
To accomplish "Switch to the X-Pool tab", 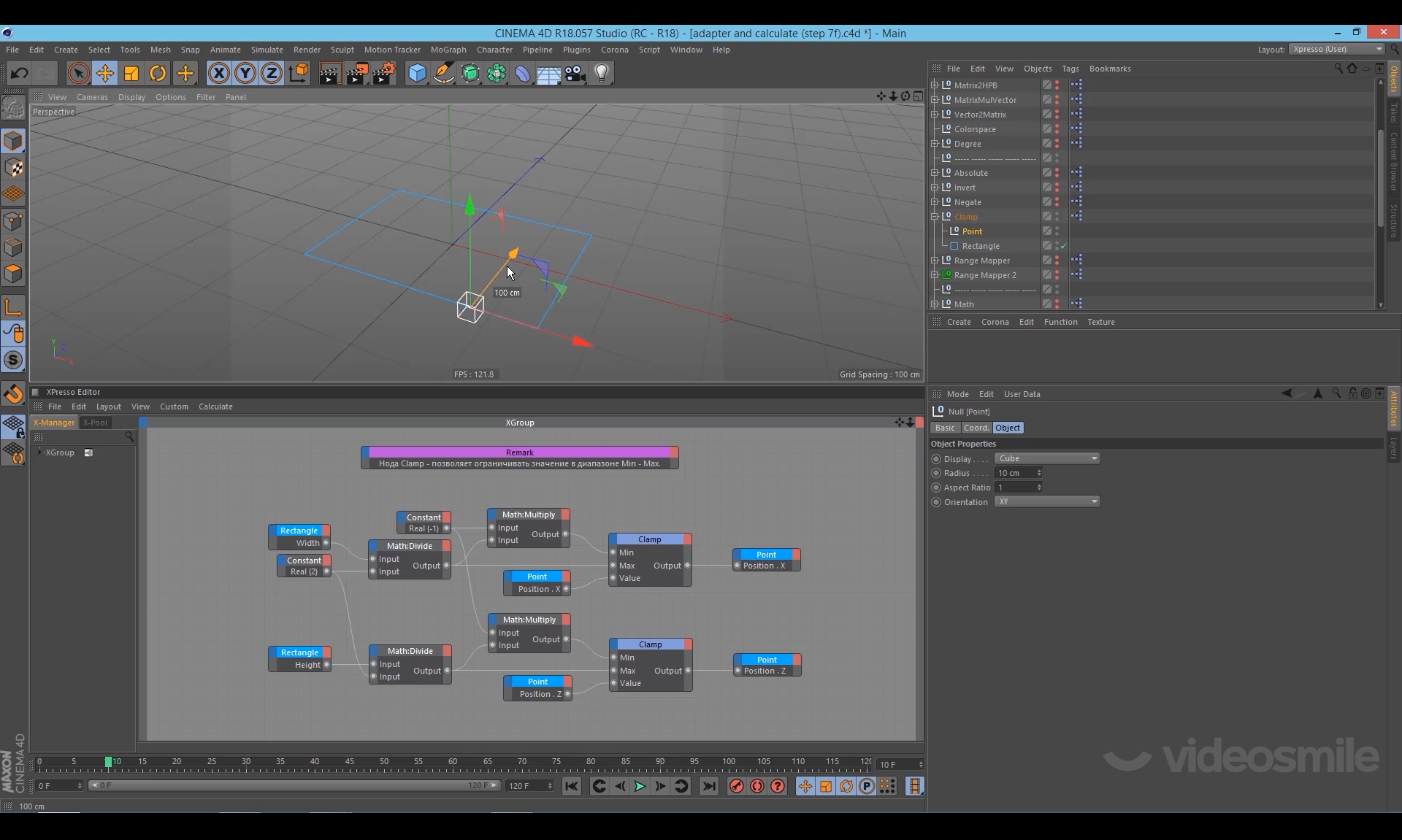I will (95, 423).
